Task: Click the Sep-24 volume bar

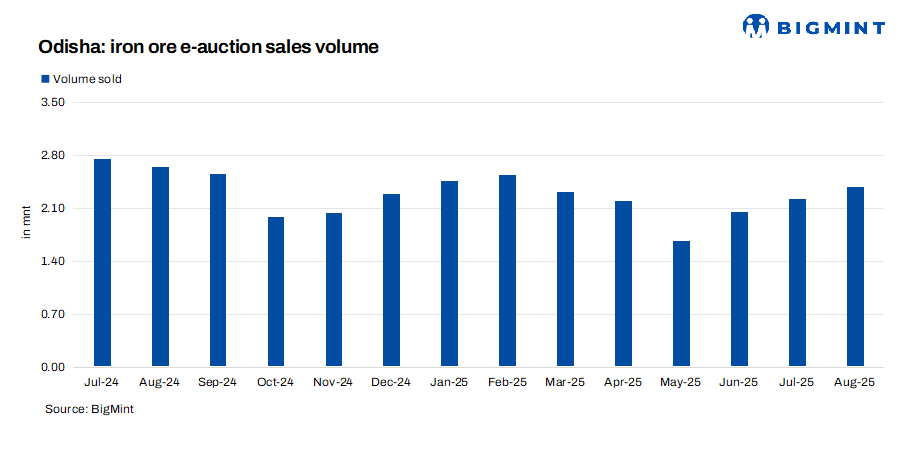Action: tap(218, 271)
